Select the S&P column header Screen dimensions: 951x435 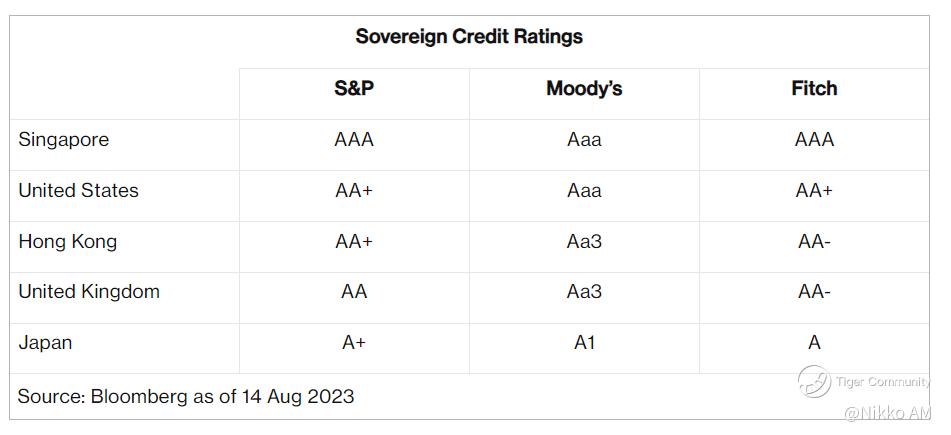354,89
